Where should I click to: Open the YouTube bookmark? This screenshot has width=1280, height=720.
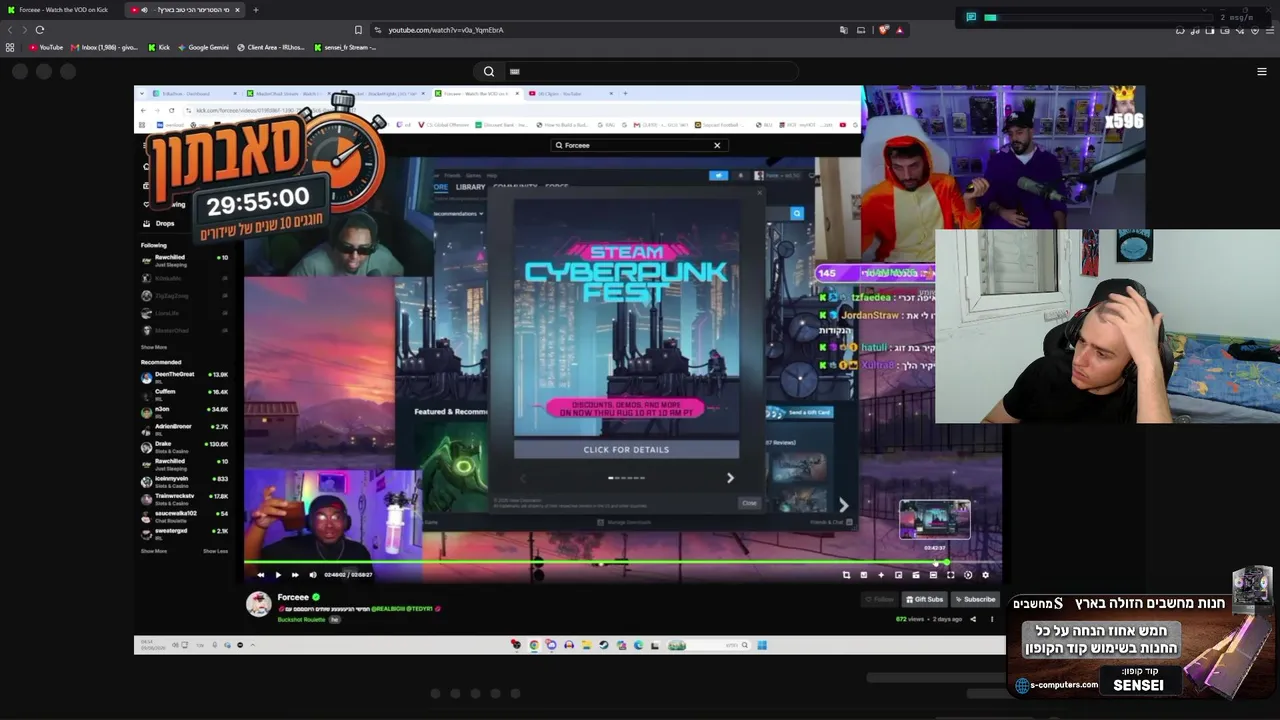[x=46, y=47]
